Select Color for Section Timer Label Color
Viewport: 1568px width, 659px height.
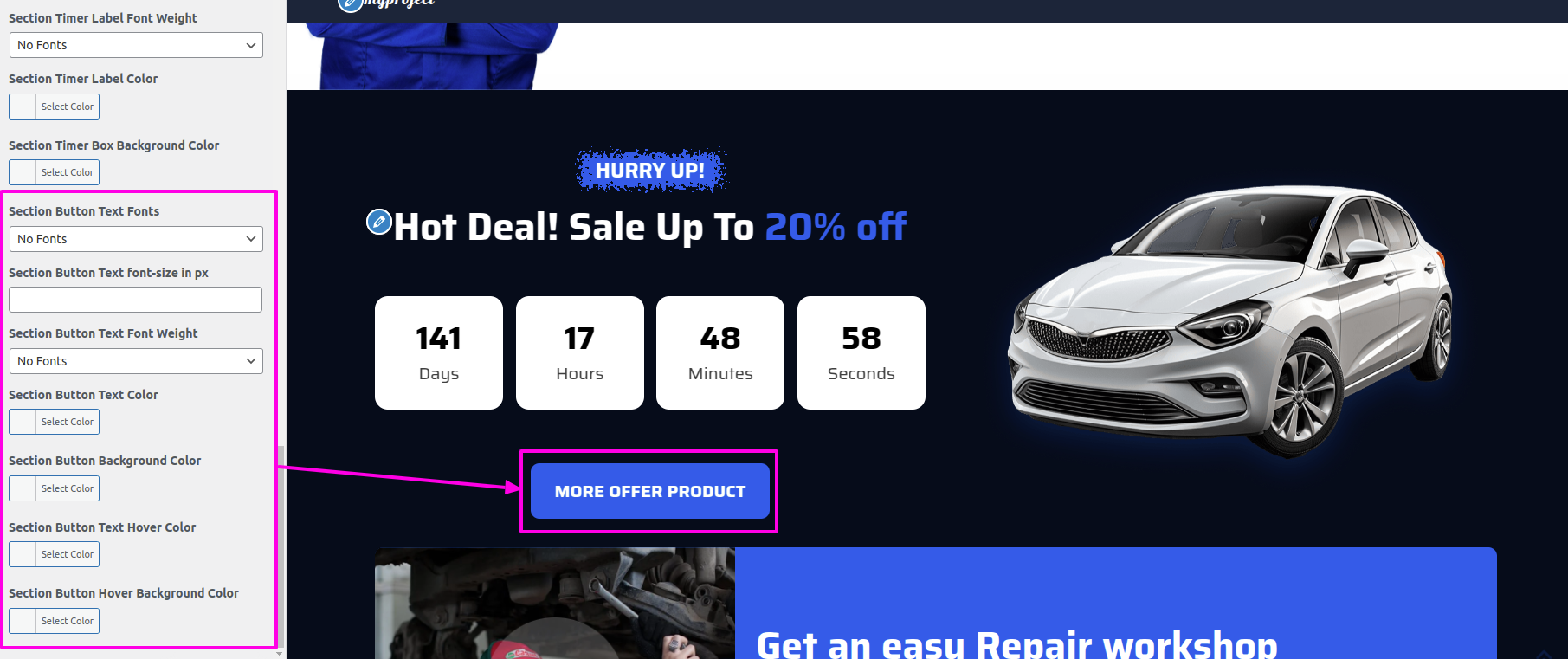[x=54, y=107]
